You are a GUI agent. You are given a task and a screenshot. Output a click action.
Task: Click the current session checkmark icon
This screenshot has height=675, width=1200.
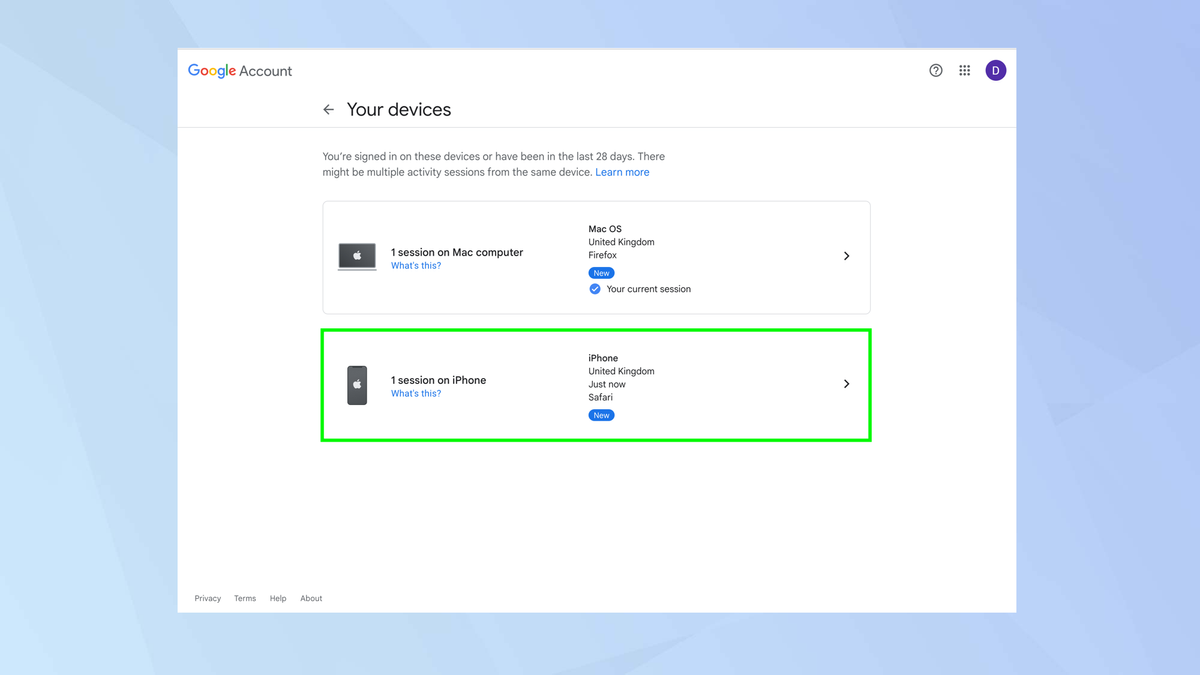coord(594,288)
